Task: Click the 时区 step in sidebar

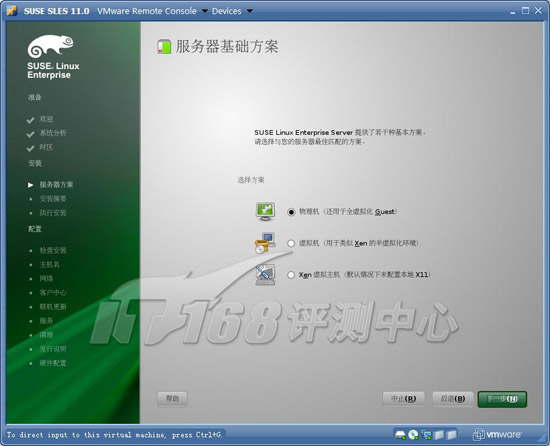Action: point(46,147)
